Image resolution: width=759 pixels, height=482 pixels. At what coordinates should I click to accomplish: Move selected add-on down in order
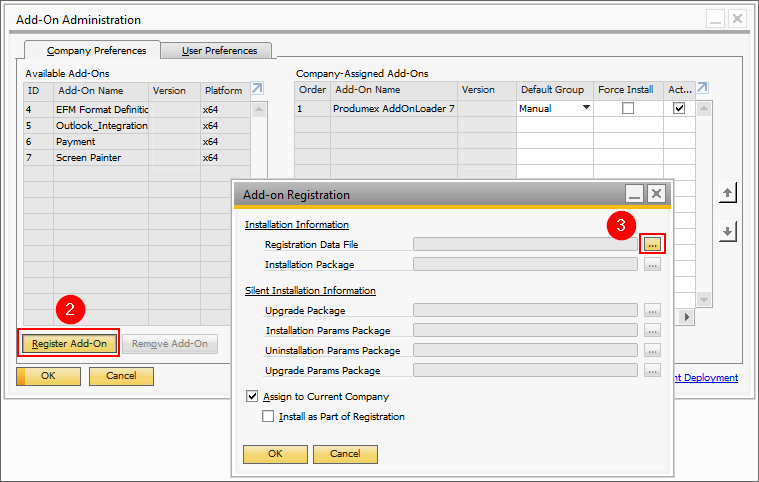click(728, 231)
